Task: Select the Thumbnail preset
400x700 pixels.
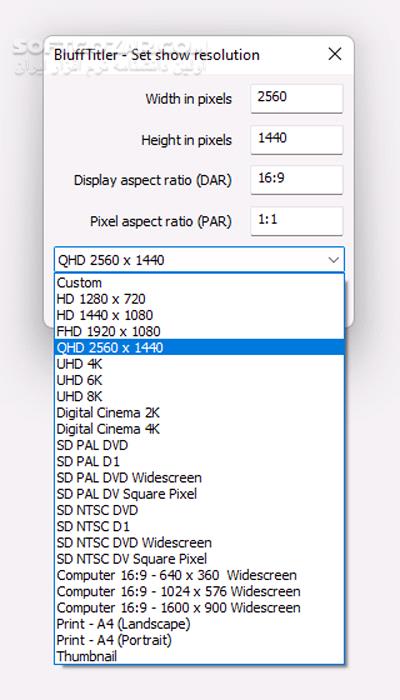Action: pyautogui.click(x=199, y=656)
